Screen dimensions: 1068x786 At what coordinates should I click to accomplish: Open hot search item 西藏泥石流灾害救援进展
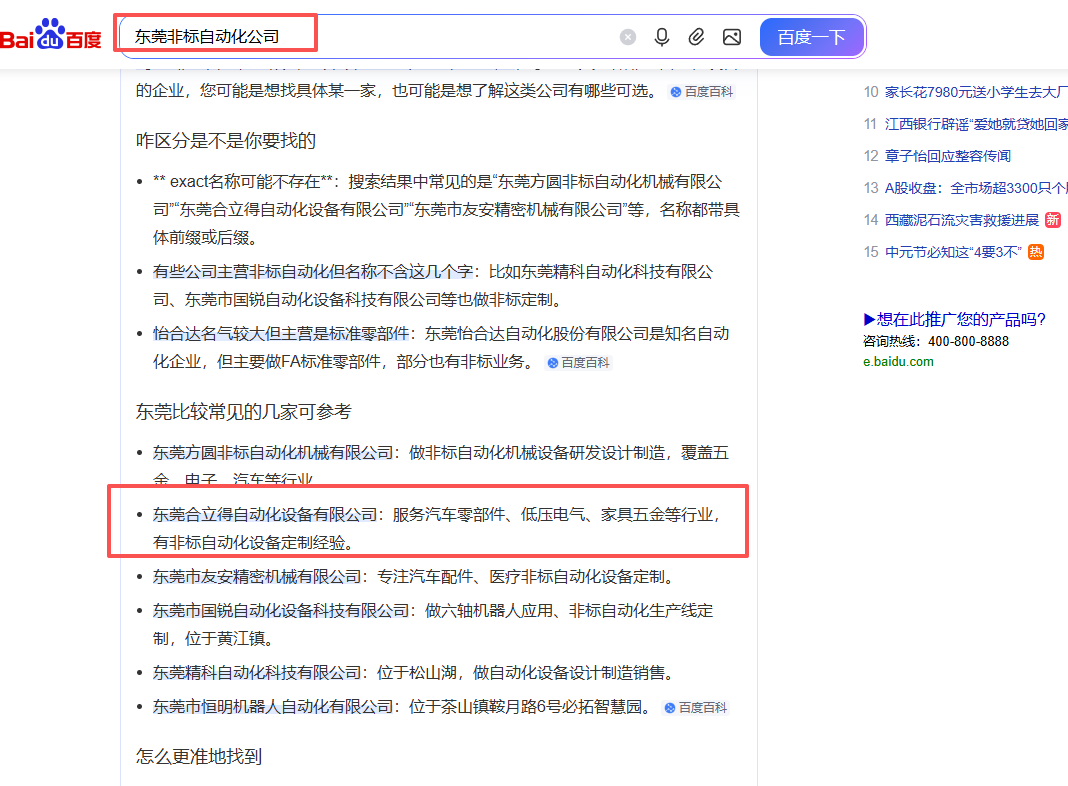962,220
